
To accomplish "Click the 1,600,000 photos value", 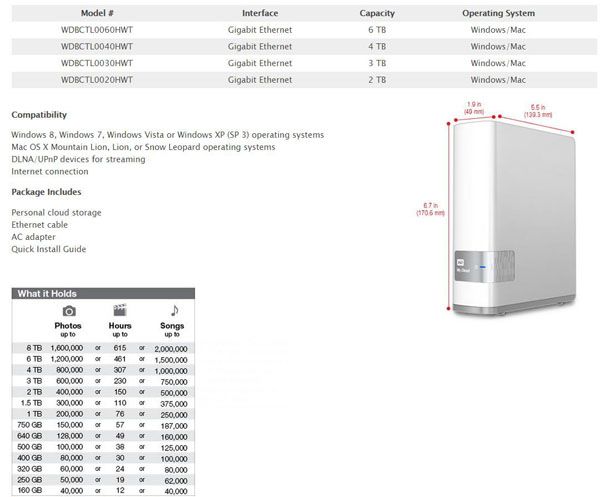I will click(x=67, y=348).
